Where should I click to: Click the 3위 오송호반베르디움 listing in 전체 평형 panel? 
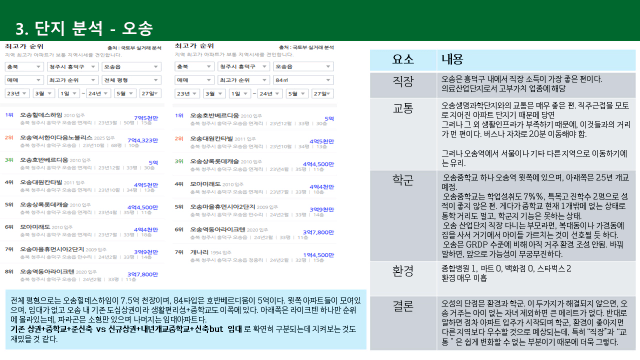(x=82, y=163)
